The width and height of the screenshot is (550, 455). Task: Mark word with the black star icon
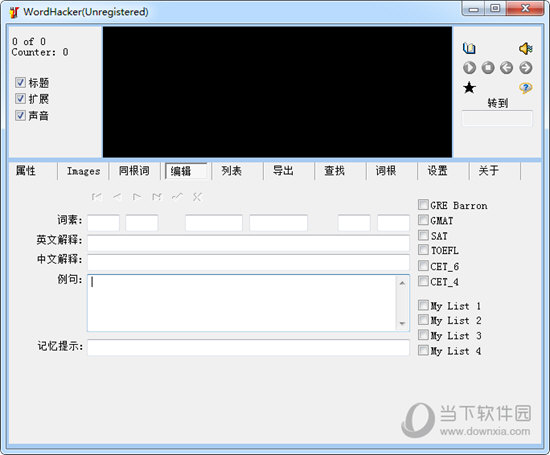pos(469,88)
